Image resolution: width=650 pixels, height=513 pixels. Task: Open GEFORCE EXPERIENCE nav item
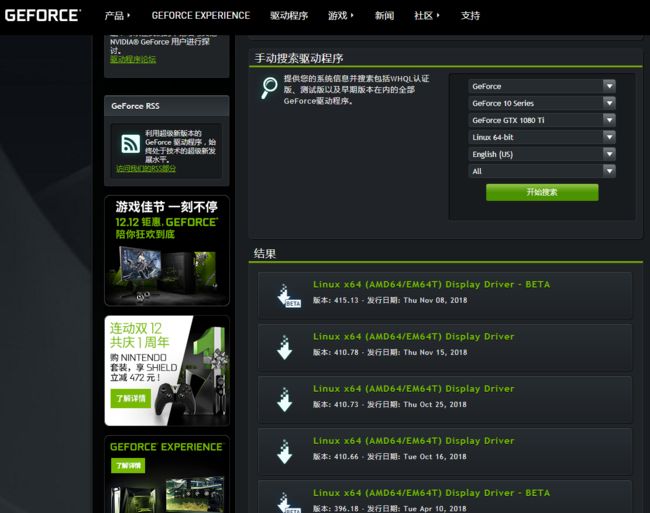[x=201, y=16]
